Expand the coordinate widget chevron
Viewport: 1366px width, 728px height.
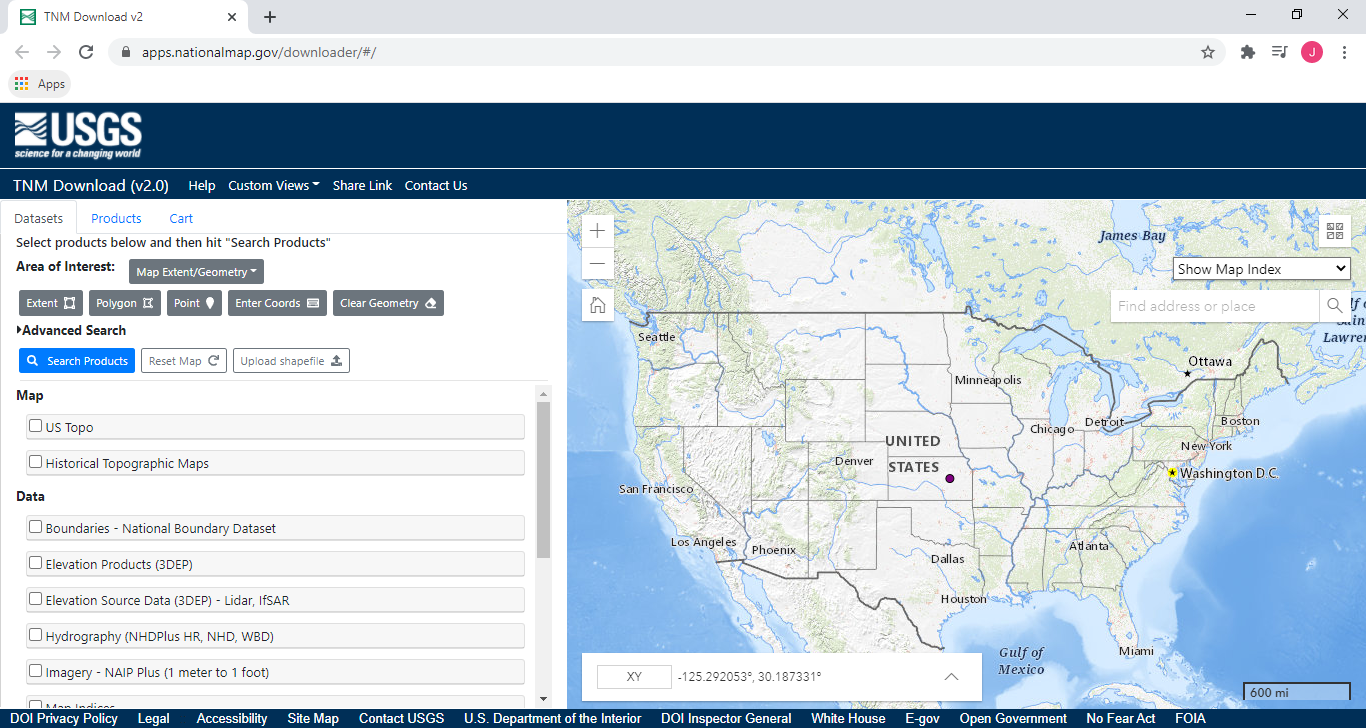pyautogui.click(x=951, y=677)
